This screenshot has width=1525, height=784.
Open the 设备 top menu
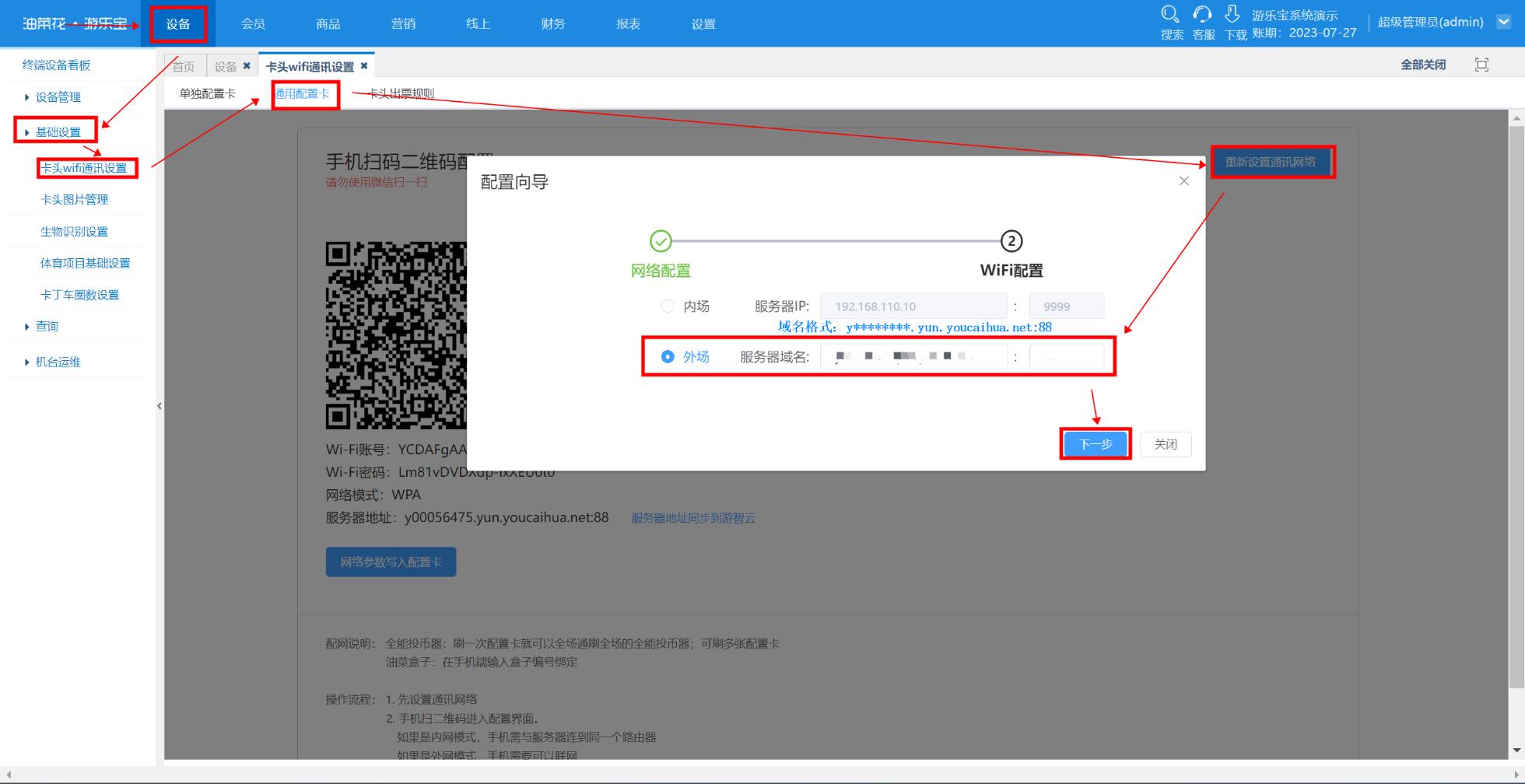pos(178,23)
